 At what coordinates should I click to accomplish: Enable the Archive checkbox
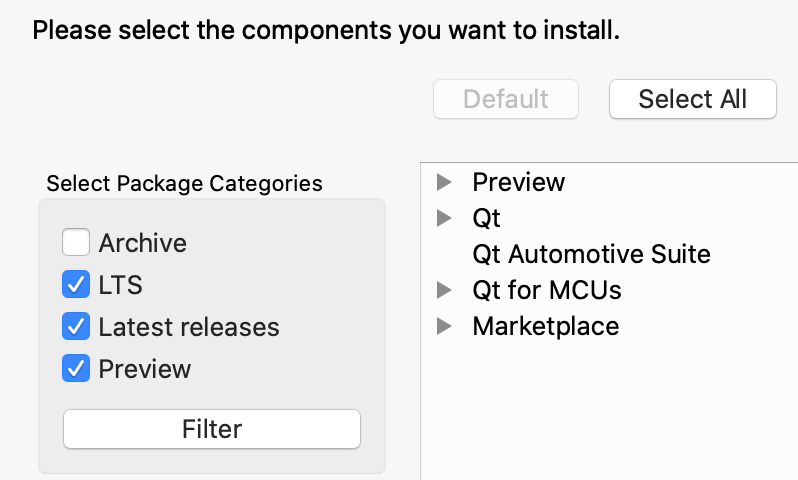point(76,243)
